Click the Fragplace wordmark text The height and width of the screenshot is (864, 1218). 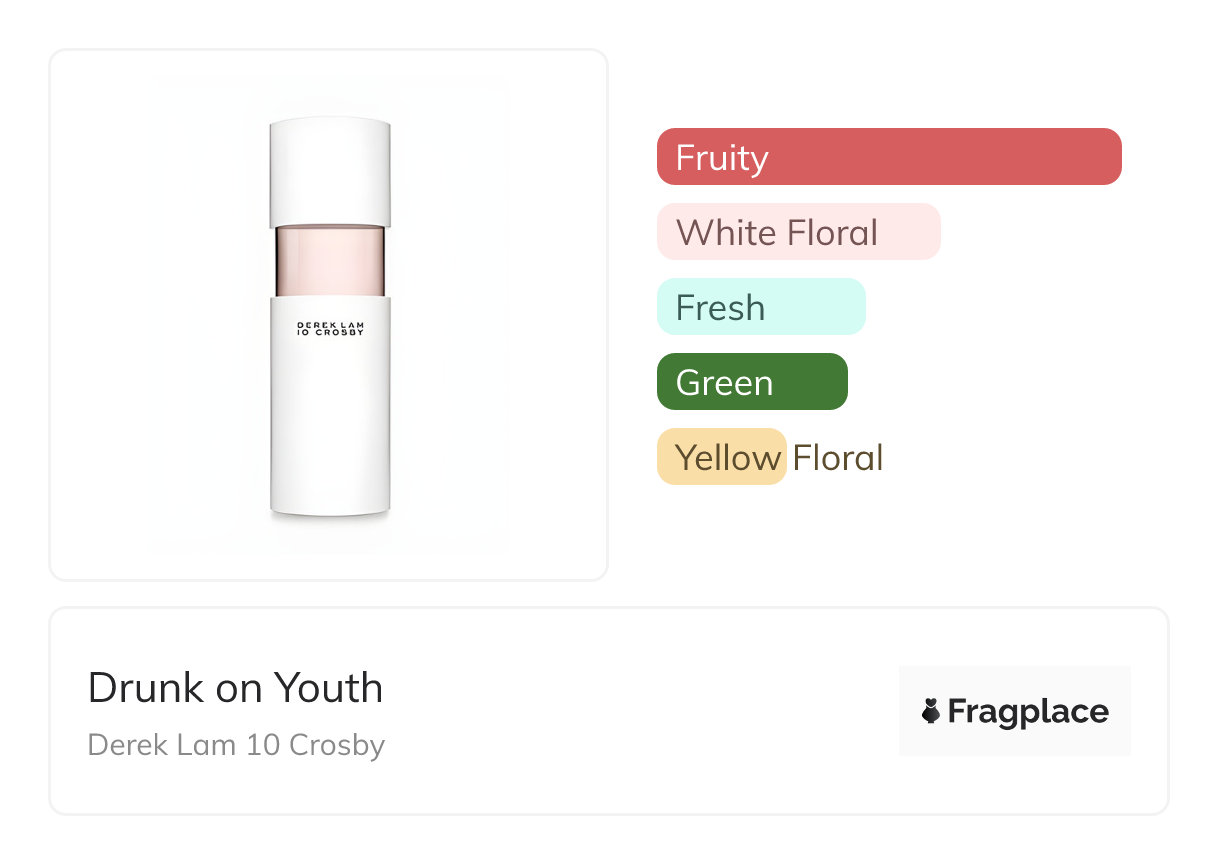[x=1028, y=712]
